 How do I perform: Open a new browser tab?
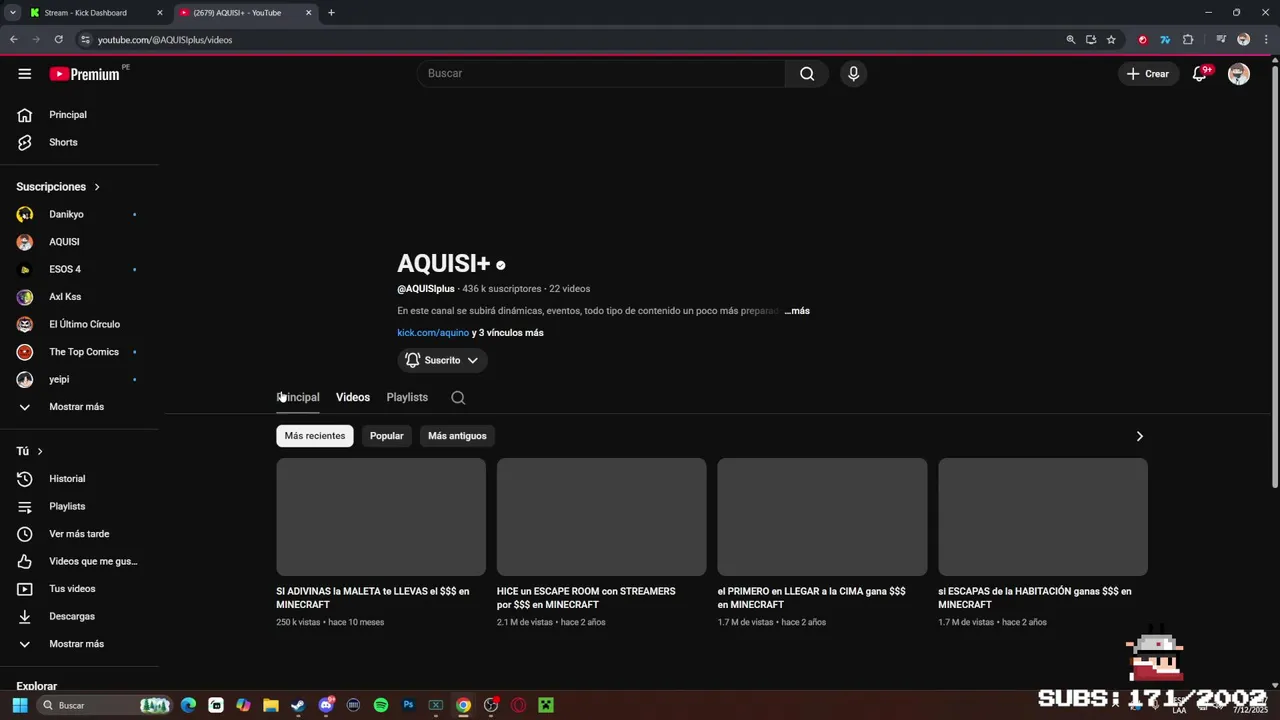coord(331,13)
